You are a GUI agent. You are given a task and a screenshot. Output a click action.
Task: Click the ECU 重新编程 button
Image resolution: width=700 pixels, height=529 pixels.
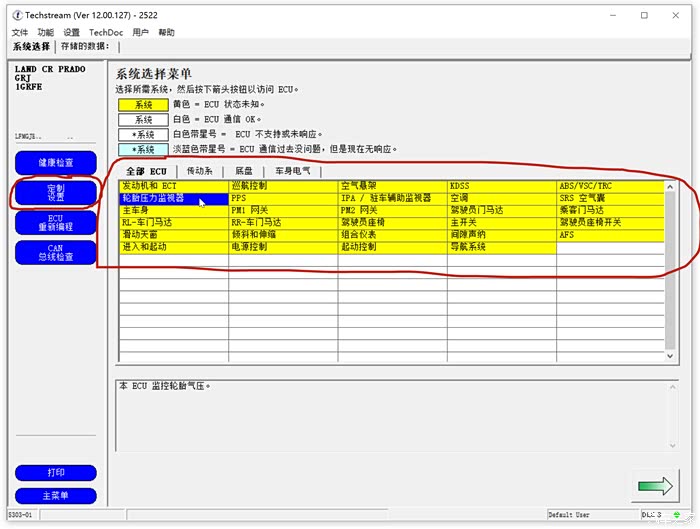56,223
